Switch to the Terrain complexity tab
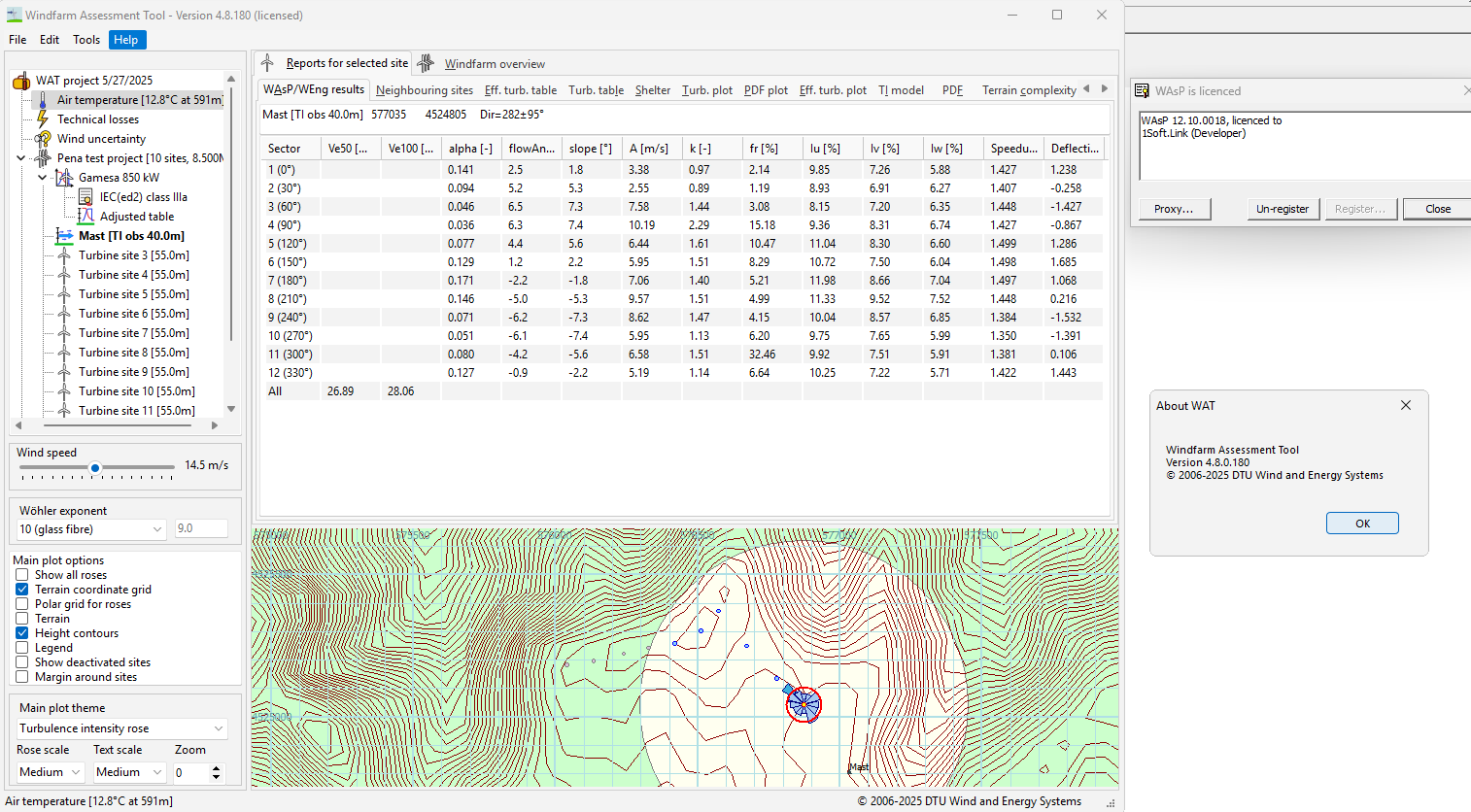 click(x=1029, y=90)
